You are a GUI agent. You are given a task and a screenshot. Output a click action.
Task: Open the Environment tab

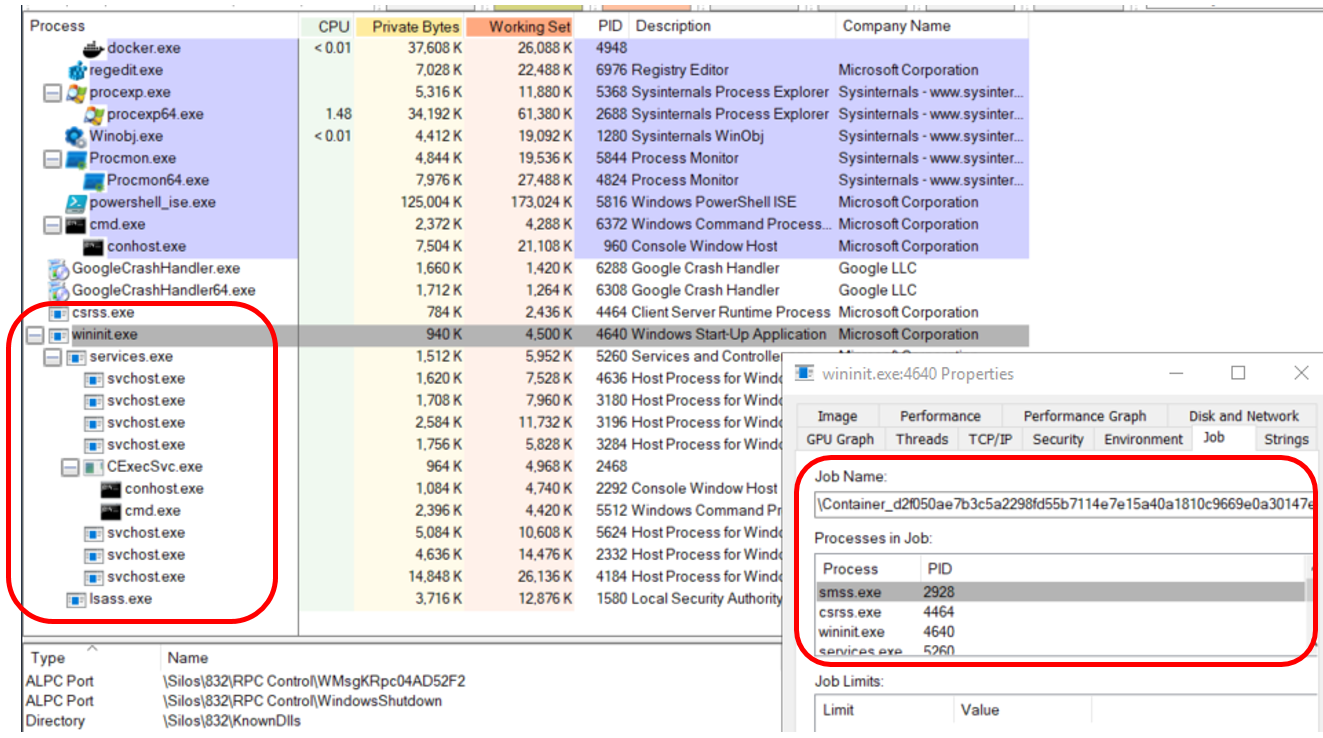(1143, 438)
